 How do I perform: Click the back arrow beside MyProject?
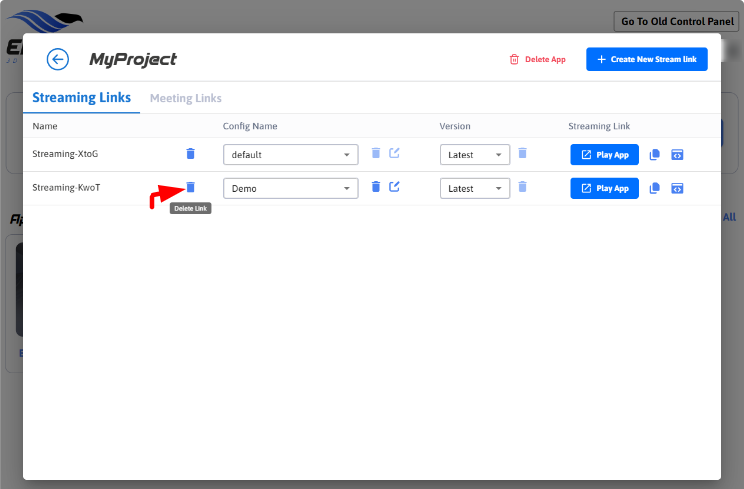(58, 59)
